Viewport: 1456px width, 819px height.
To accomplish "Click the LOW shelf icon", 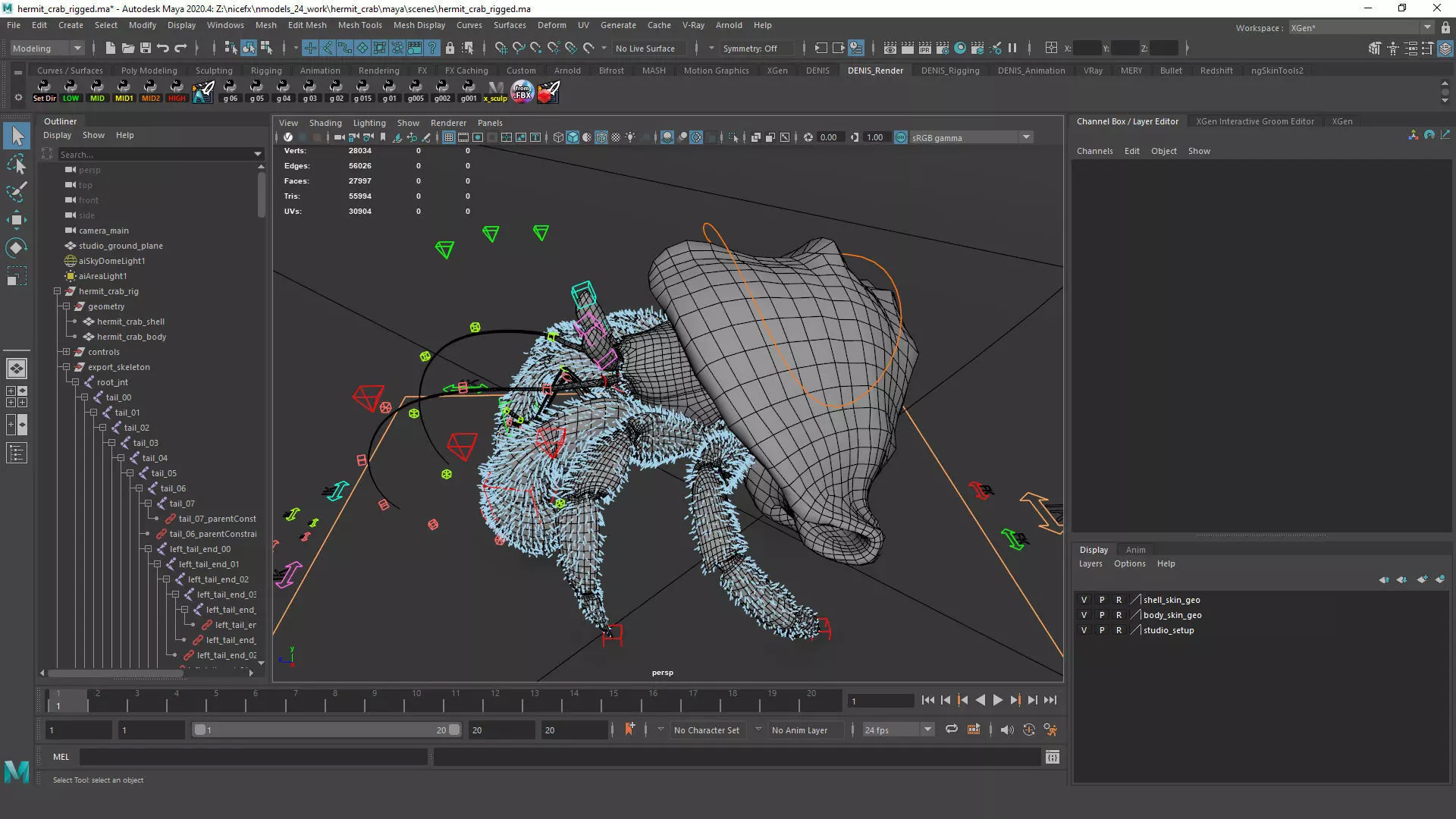I will tap(71, 91).
